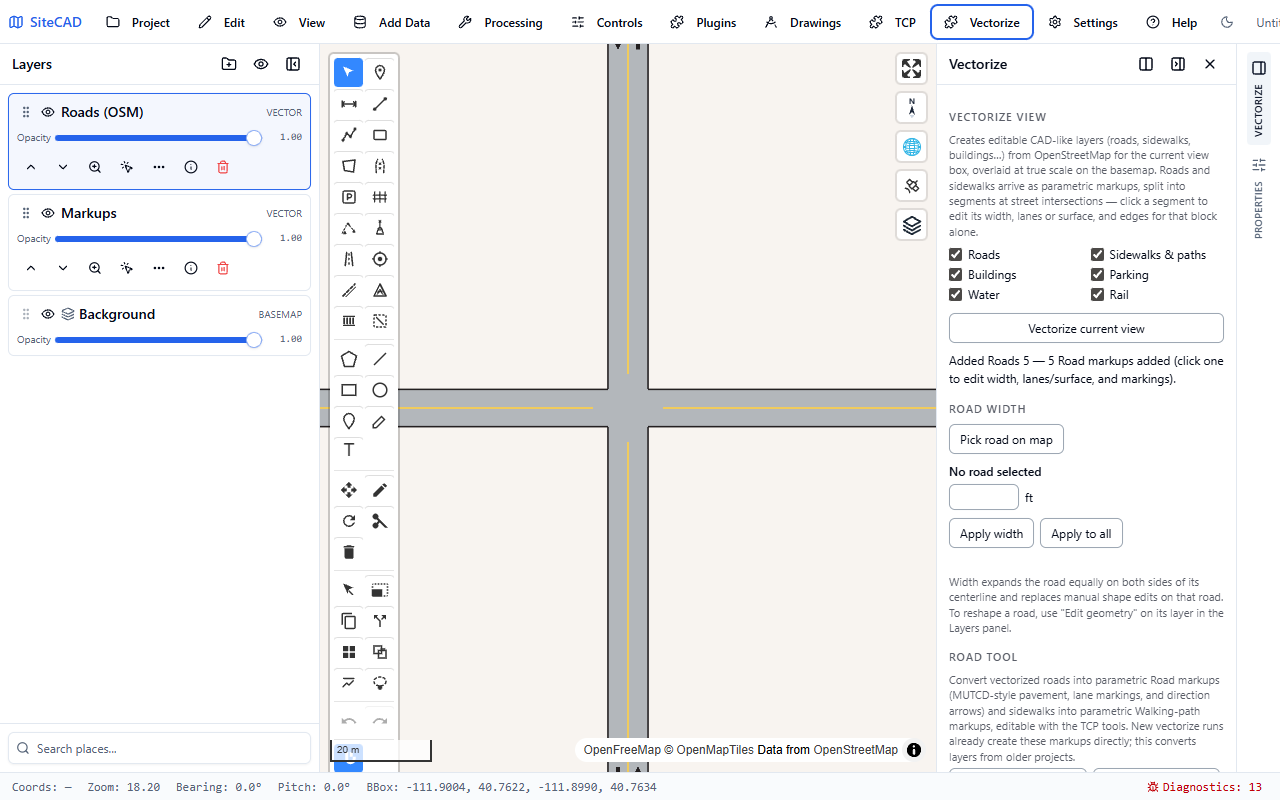Hide the Background basemap layer
The width and height of the screenshot is (1280, 800).
48,314
